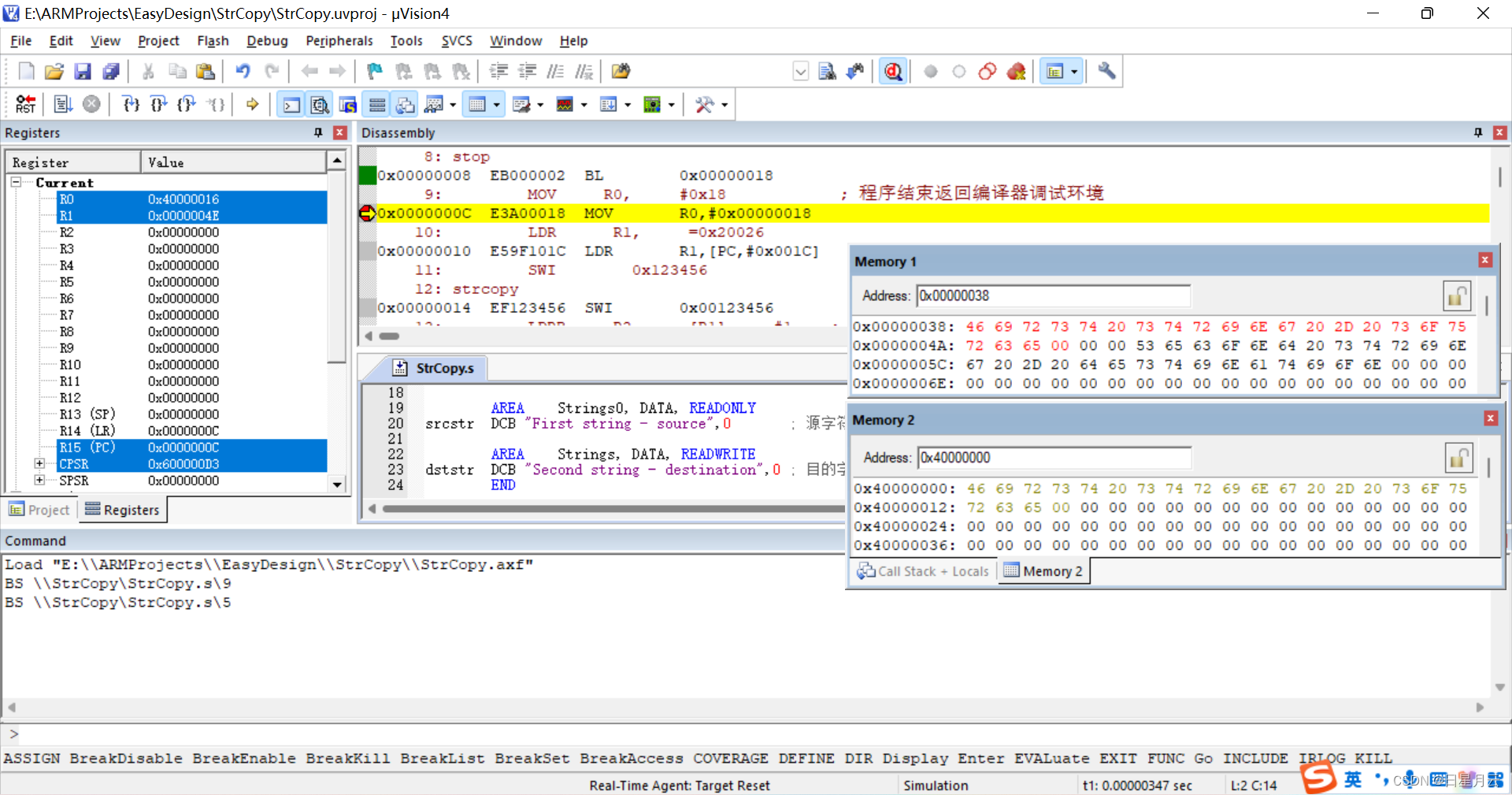Collapse the Current registers tree node
This screenshot has width=1512, height=795.
(x=16, y=182)
